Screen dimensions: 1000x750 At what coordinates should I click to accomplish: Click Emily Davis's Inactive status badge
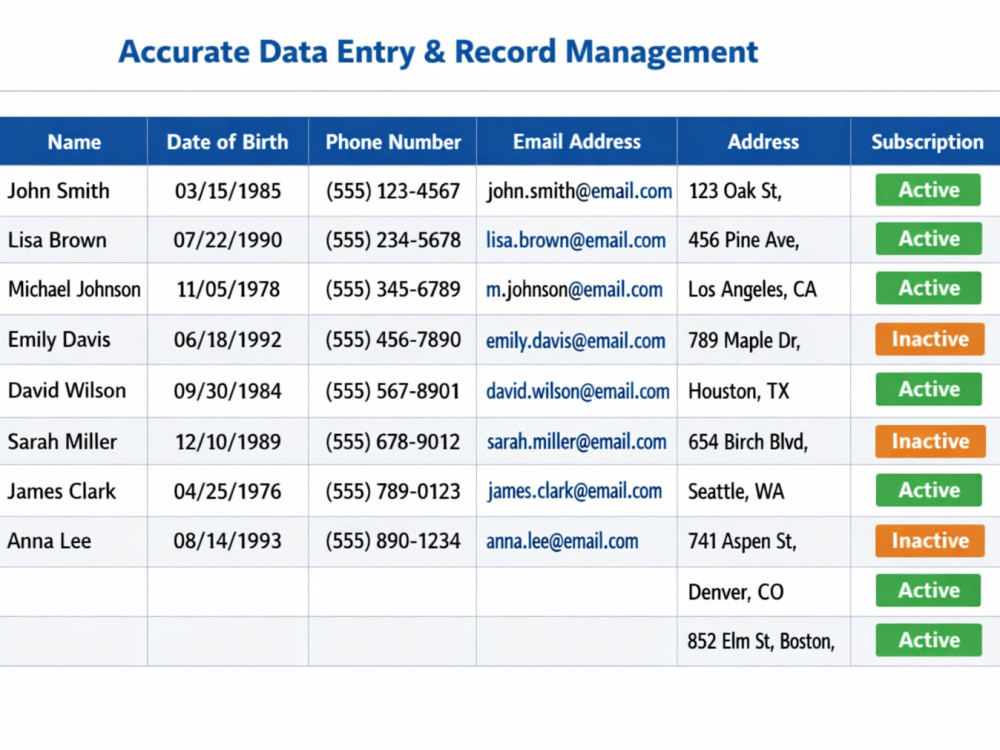(930, 339)
